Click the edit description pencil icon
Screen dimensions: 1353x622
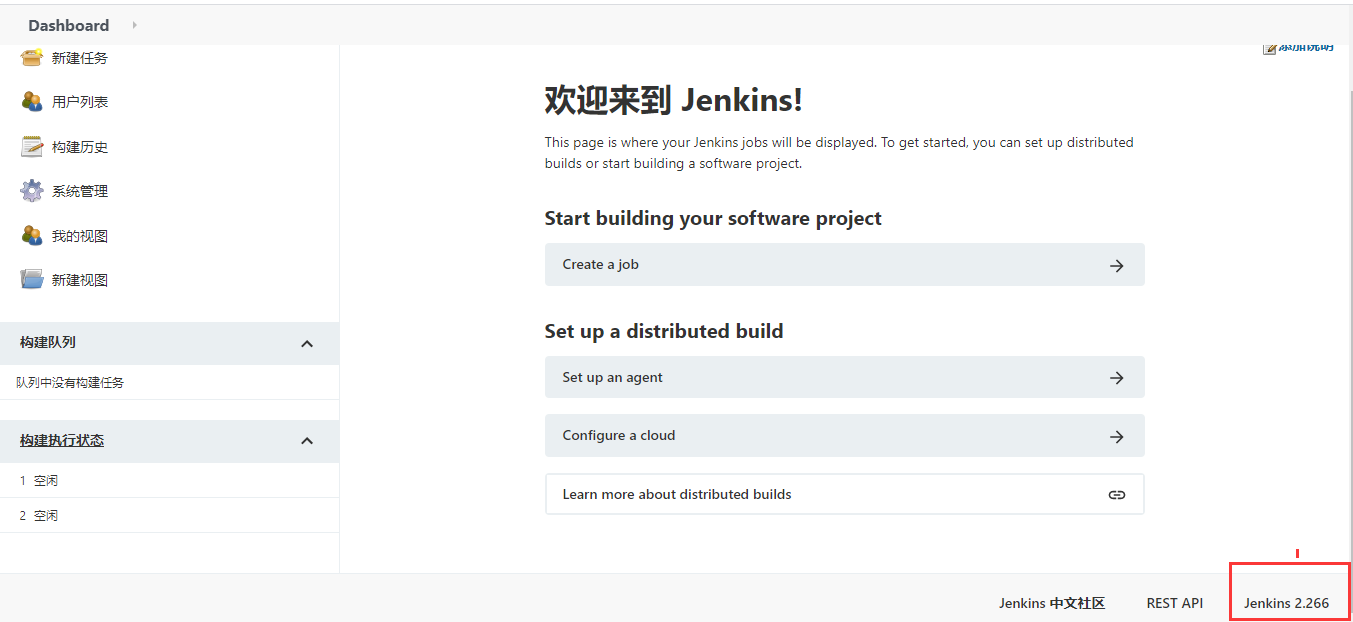(x=1270, y=48)
